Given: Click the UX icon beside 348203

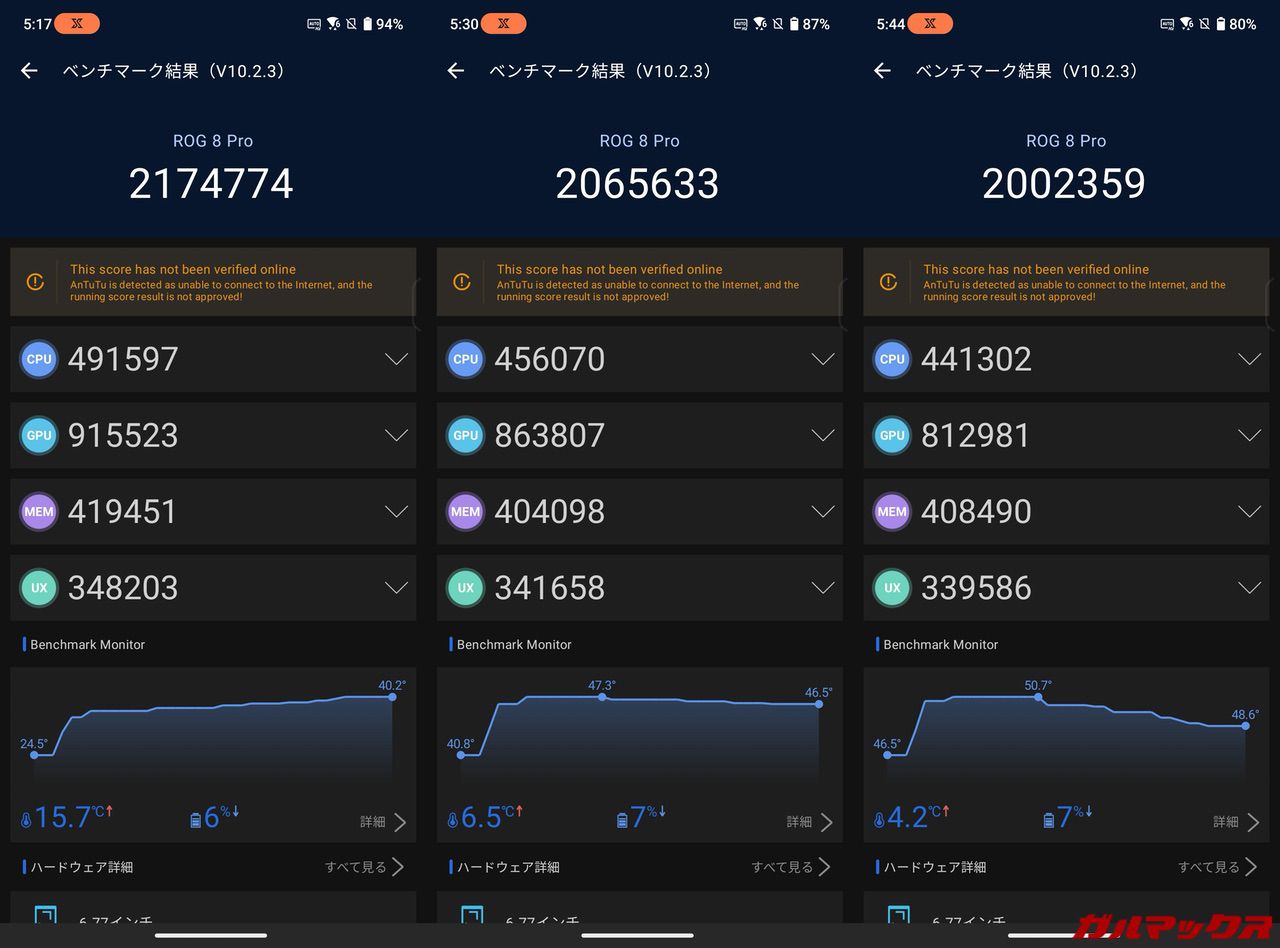Looking at the screenshot, I should coord(39,588).
